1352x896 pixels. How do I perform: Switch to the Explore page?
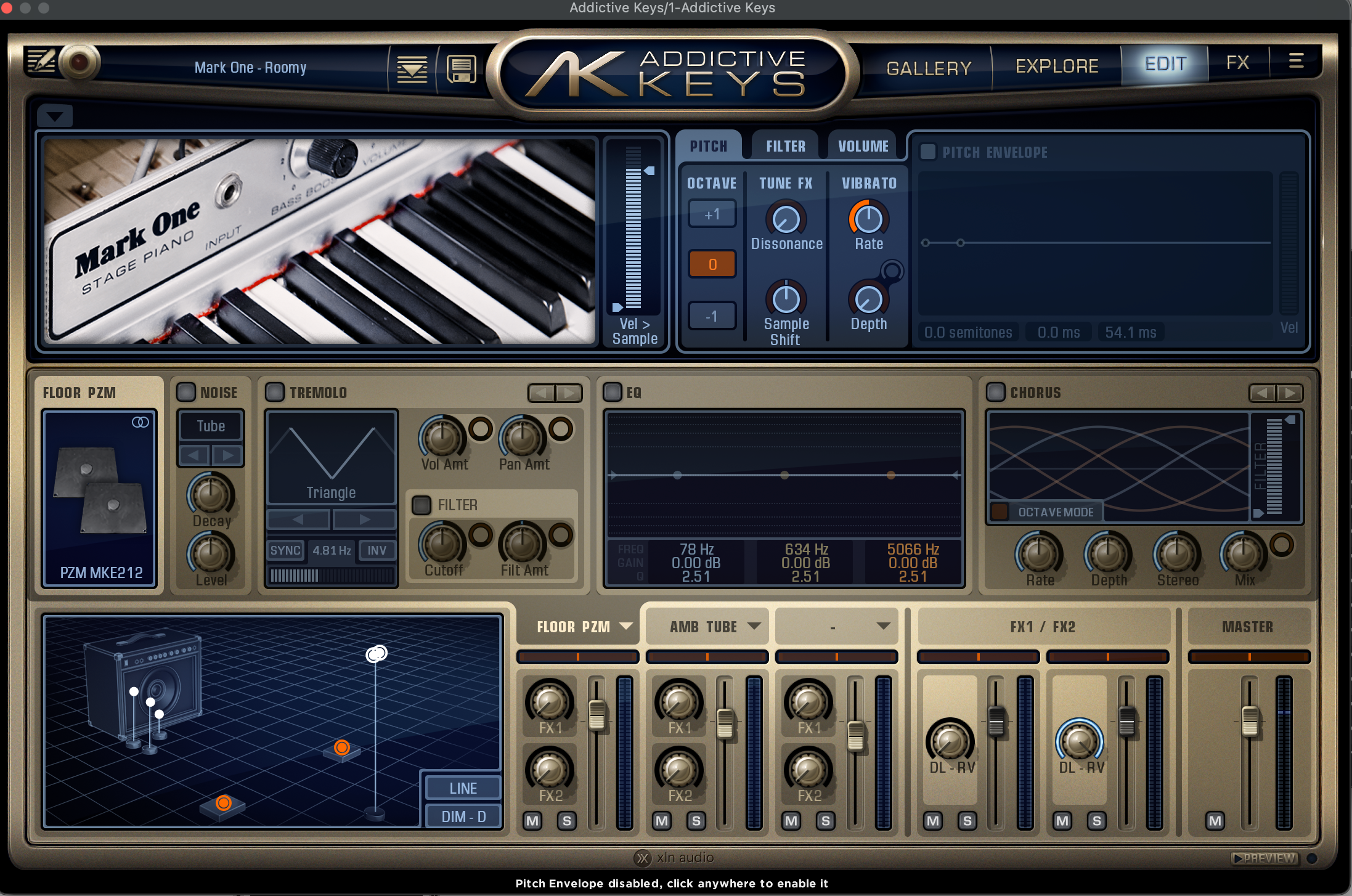(x=1057, y=66)
